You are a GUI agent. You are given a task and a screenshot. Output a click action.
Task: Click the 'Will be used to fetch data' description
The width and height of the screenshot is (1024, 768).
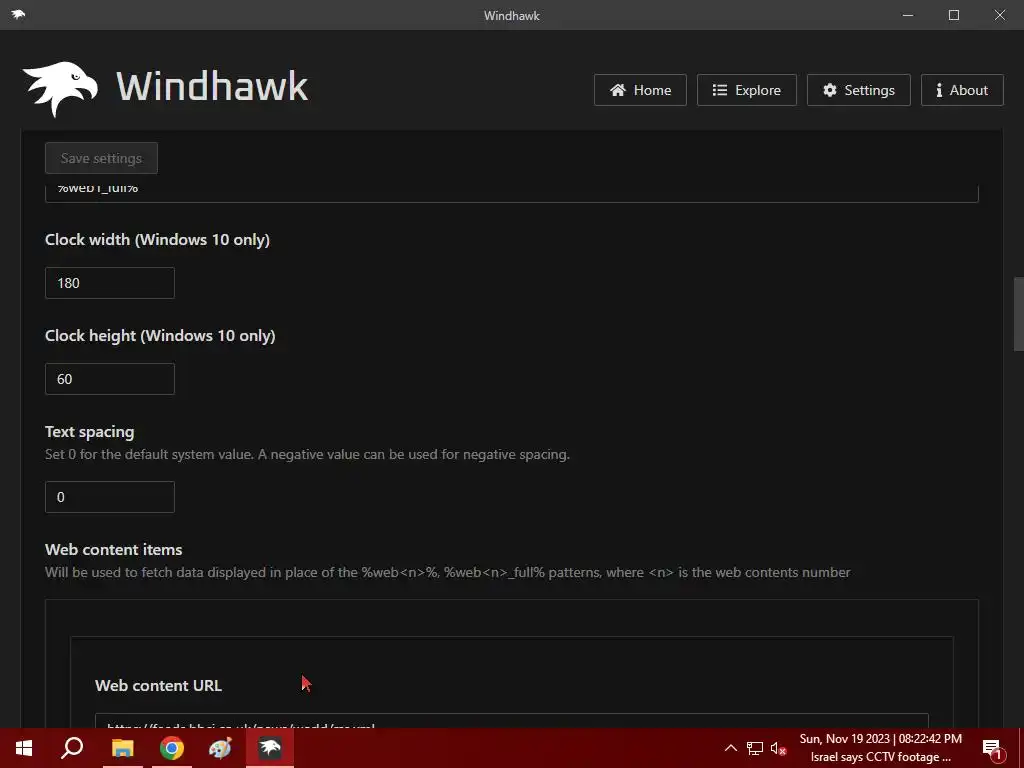(x=447, y=573)
